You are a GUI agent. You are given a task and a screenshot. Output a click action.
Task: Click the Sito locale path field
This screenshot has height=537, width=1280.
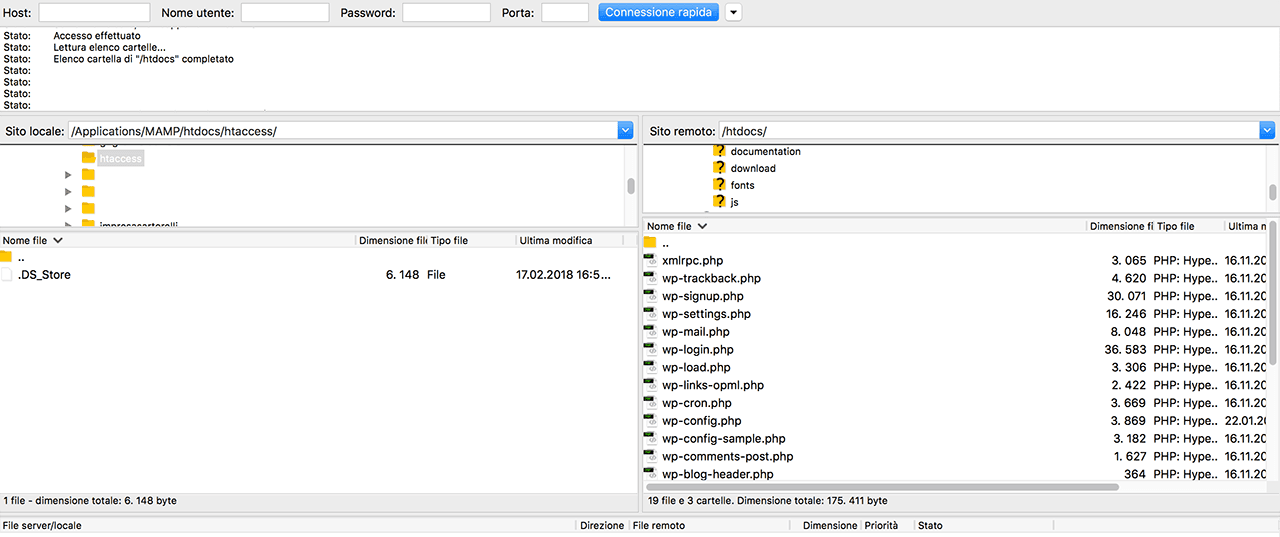coord(343,131)
